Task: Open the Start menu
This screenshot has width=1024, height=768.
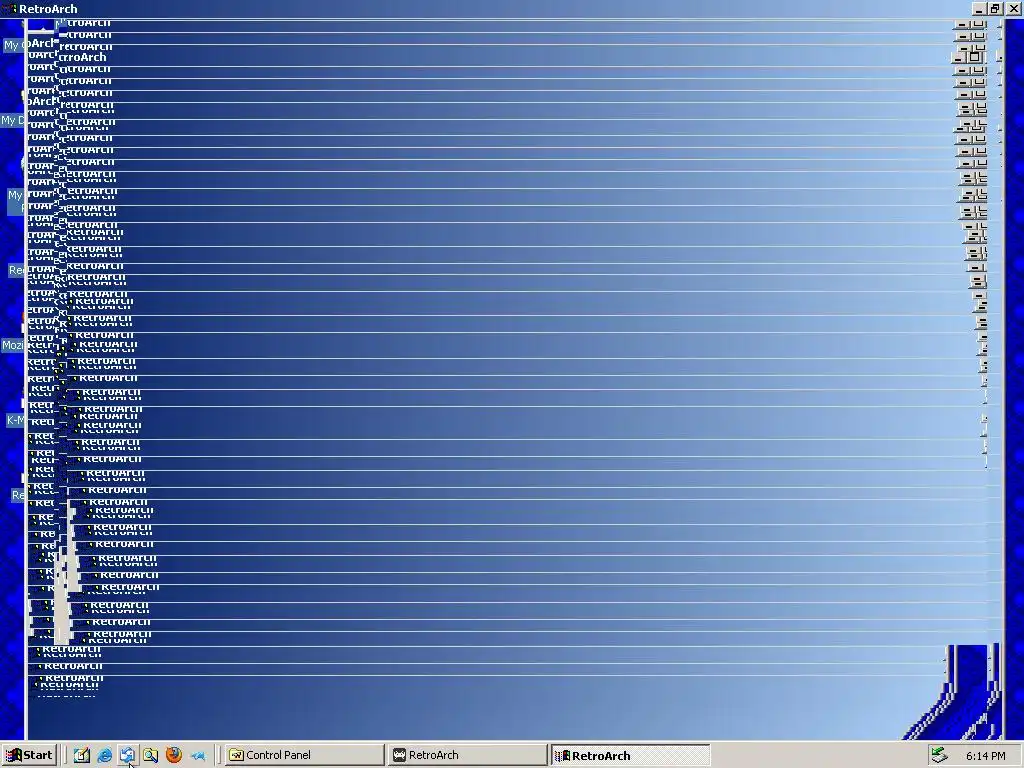Action: point(29,755)
